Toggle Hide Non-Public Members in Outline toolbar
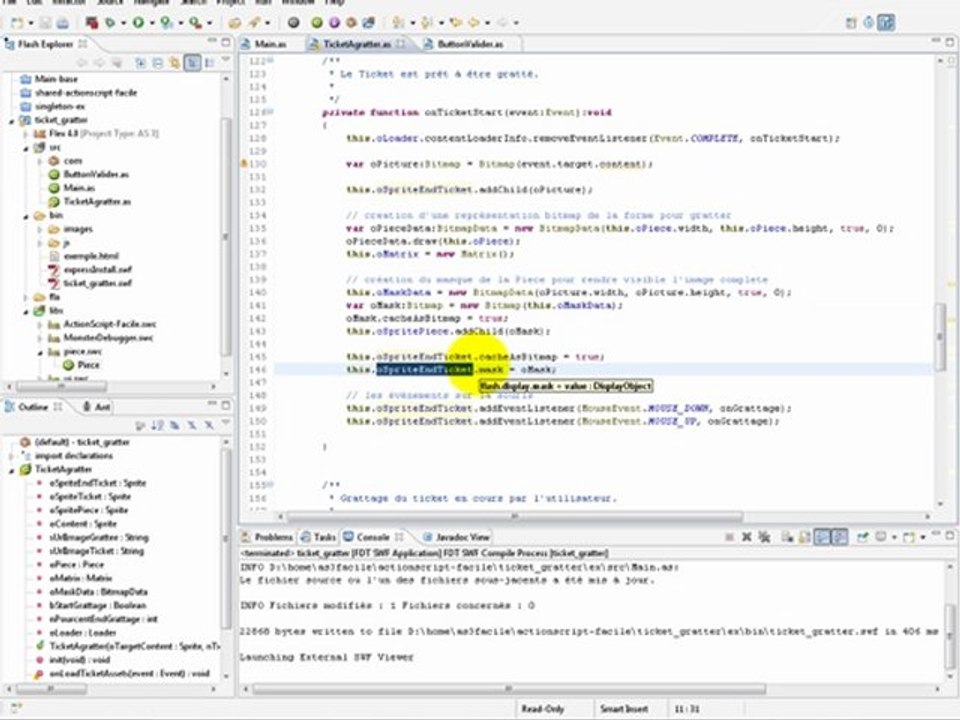 pyautogui.click(x=209, y=424)
